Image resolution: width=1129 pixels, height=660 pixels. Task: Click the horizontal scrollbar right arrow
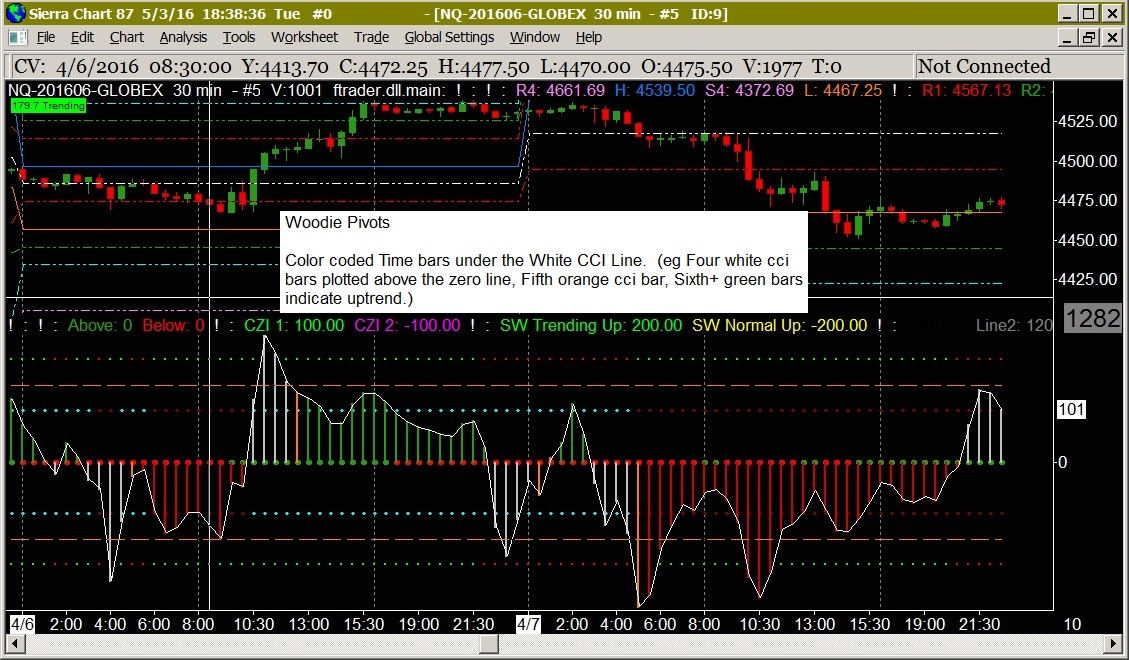pyautogui.click(x=1113, y=643)
